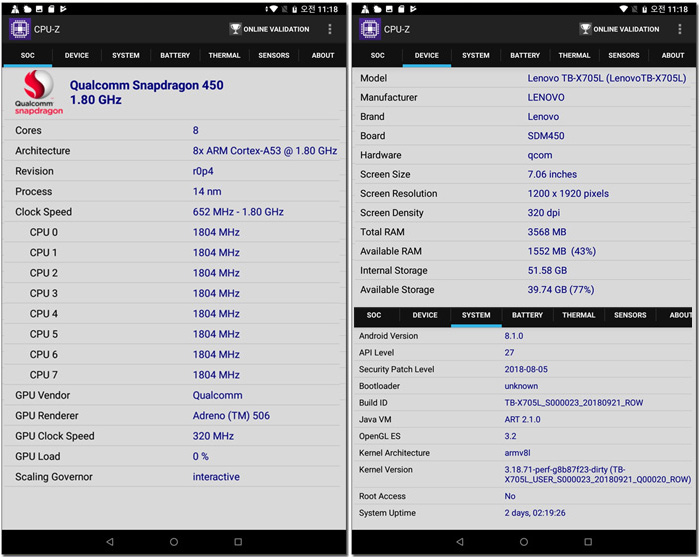Tap recent apps button on left screen
Viewport: 700px width, 560px height.
[x=238, y=542]
